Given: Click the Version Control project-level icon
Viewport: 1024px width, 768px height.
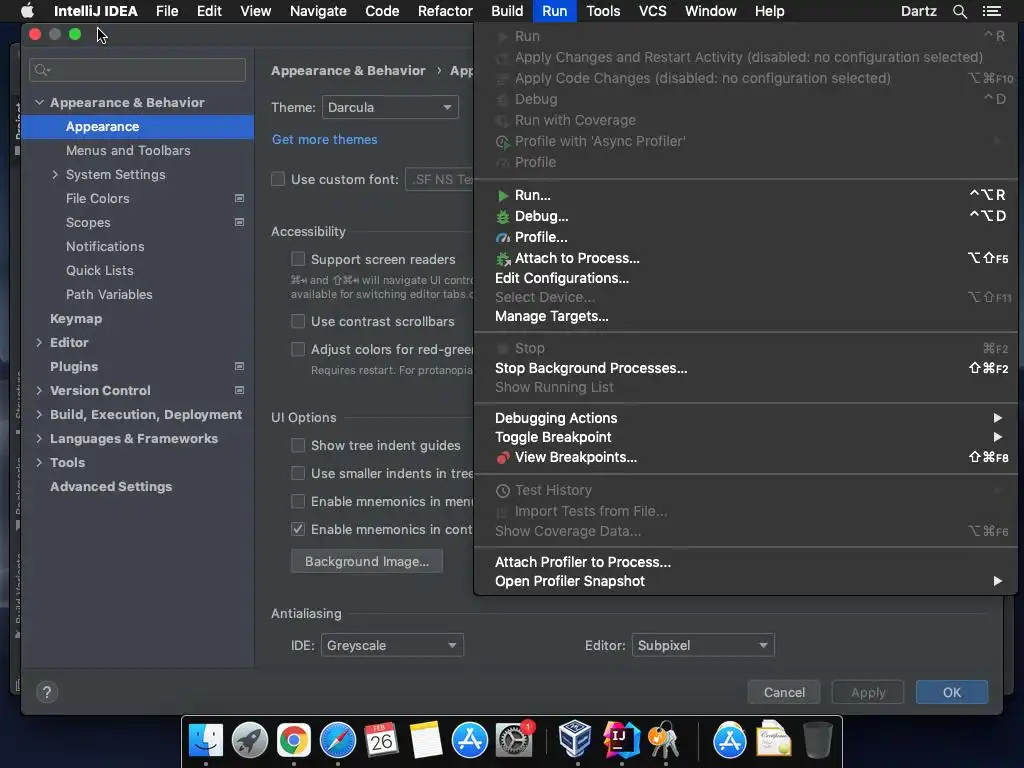Looking at the screenshot, I should pos(240,391).
